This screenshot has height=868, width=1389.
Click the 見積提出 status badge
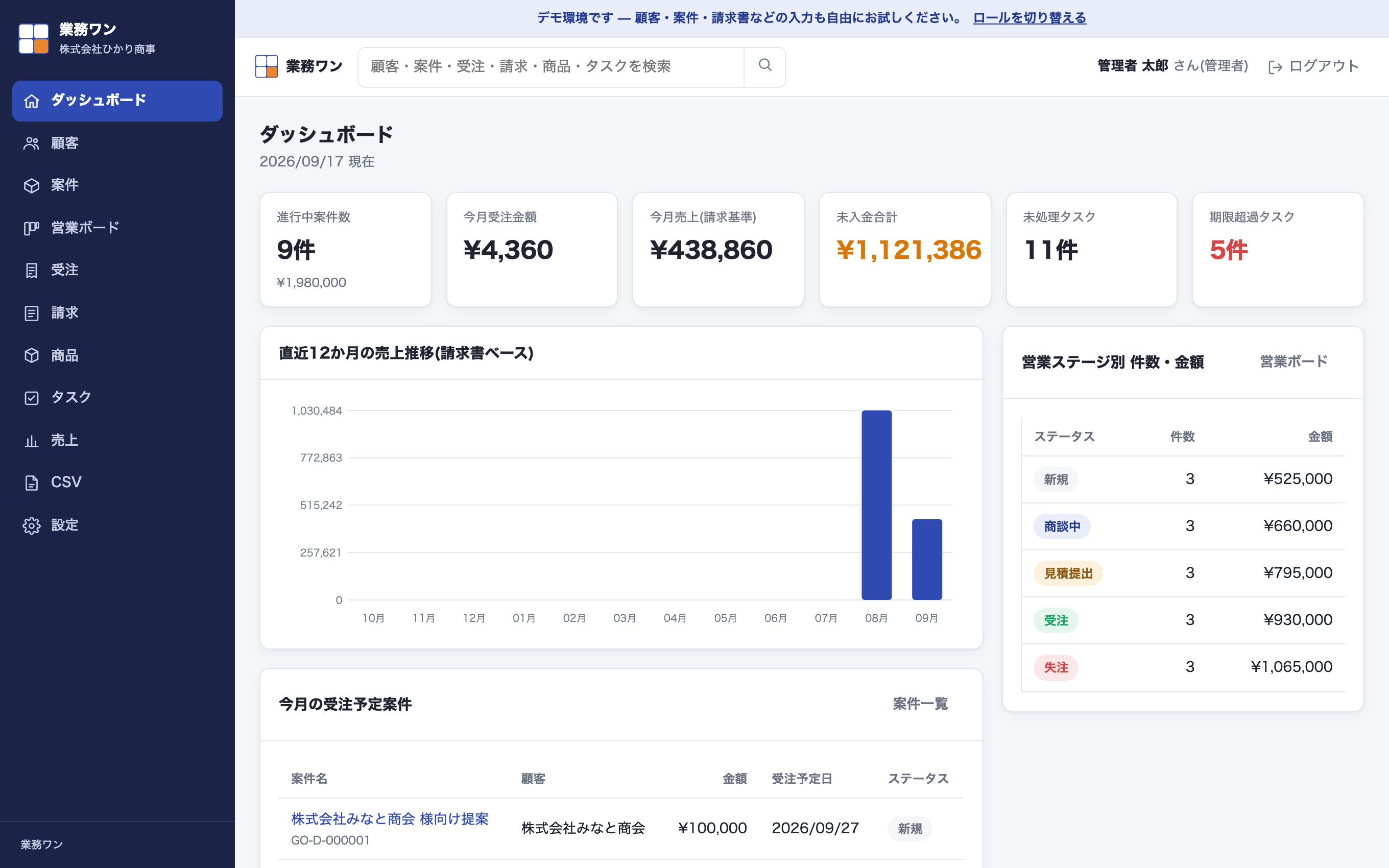[x=1068, y=573]
